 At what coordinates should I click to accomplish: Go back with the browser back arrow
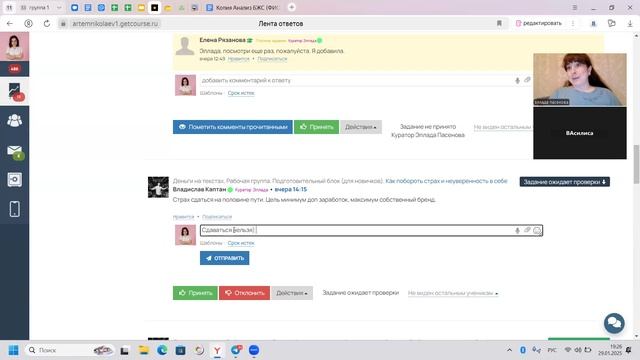(10, 24)
